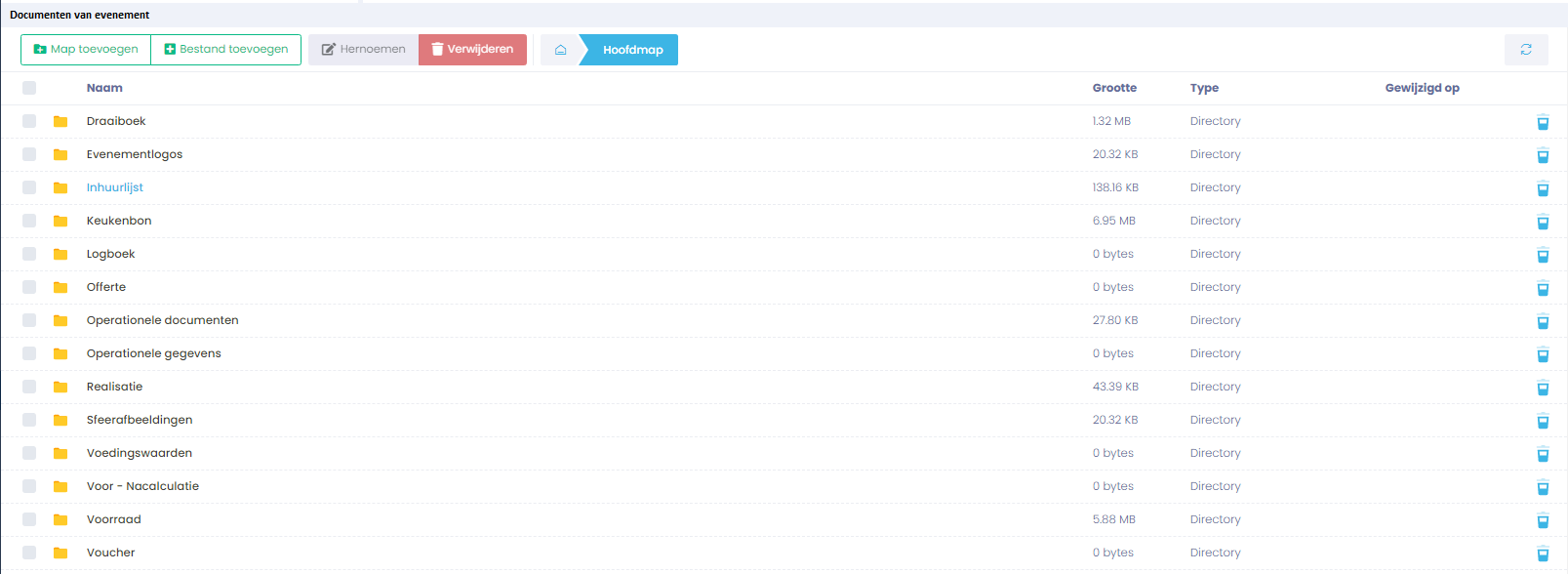Click the trash icon in Sfeerafbeeldingen row
Screen dimensions: 1568x574
[1543, 421]
